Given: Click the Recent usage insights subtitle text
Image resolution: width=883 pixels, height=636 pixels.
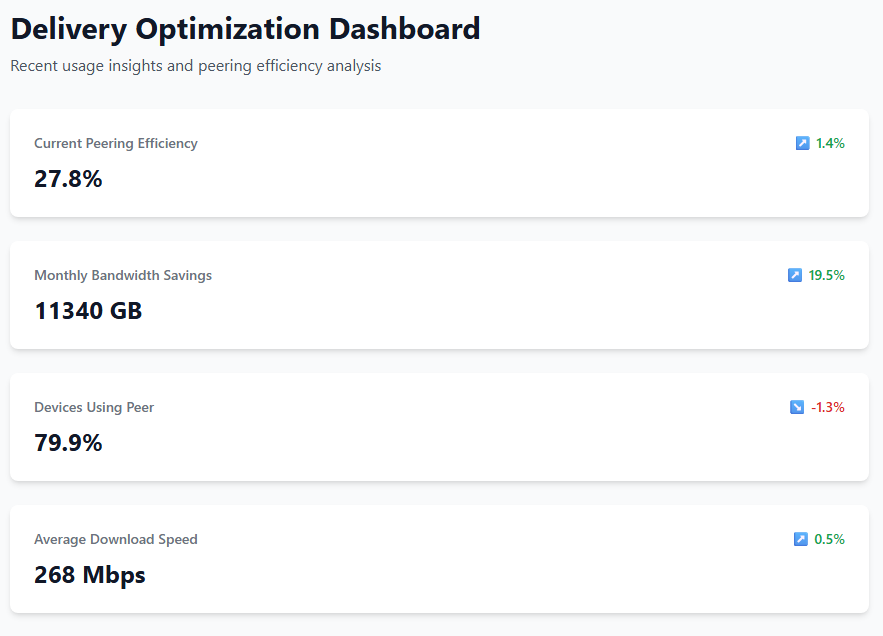Looking at the screenshot, I should (x=196, y=66).
